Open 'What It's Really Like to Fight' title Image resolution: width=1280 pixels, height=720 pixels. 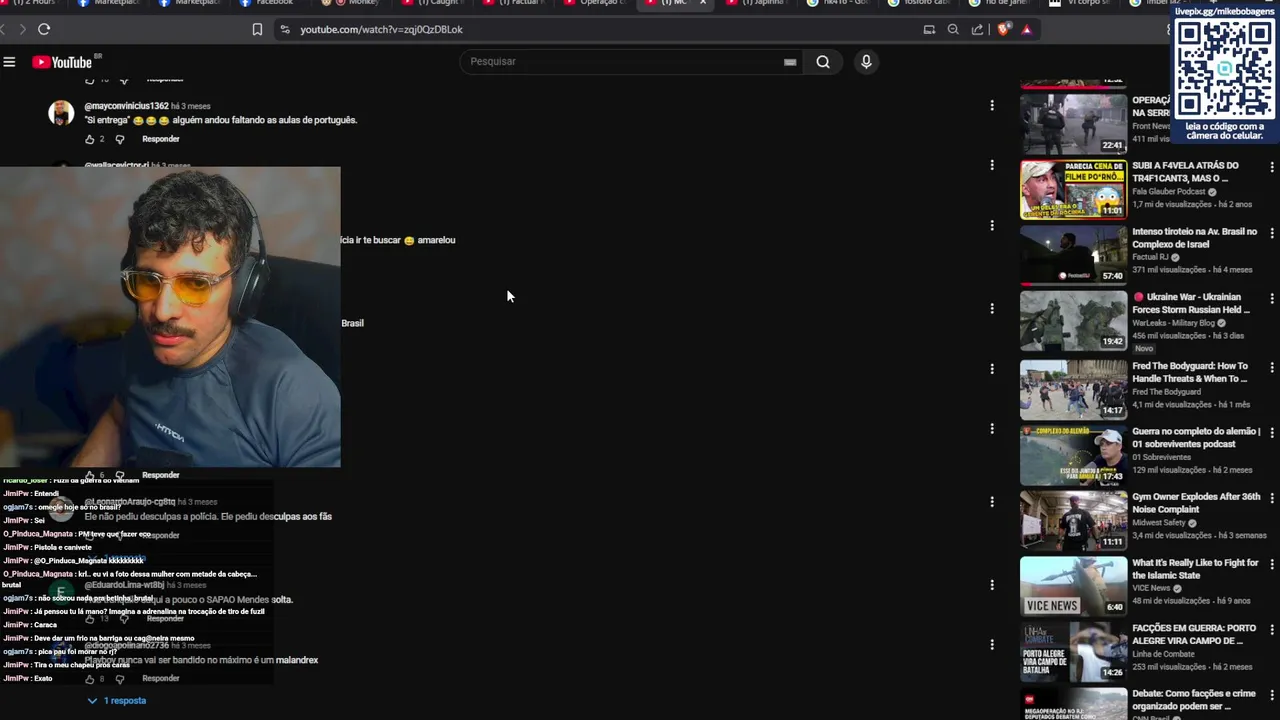[1195, 569]
